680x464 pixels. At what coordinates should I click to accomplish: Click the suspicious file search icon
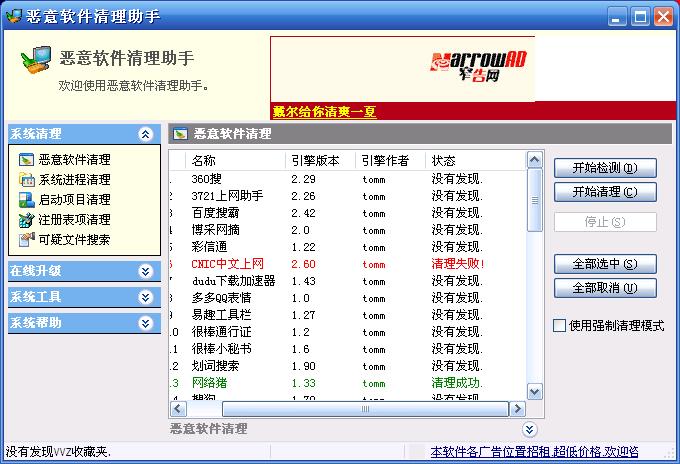coord(26,239)
